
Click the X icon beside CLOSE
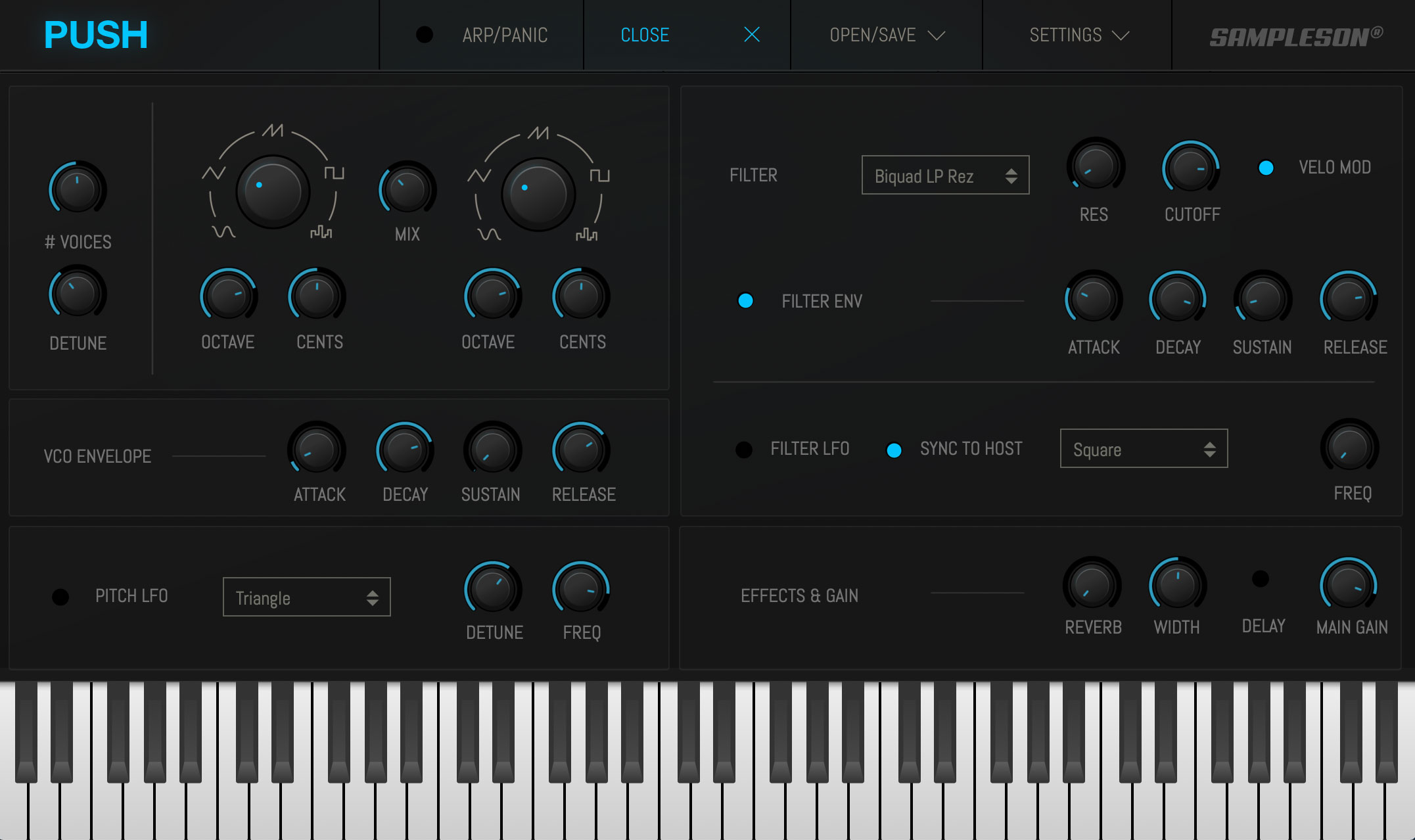752,35
